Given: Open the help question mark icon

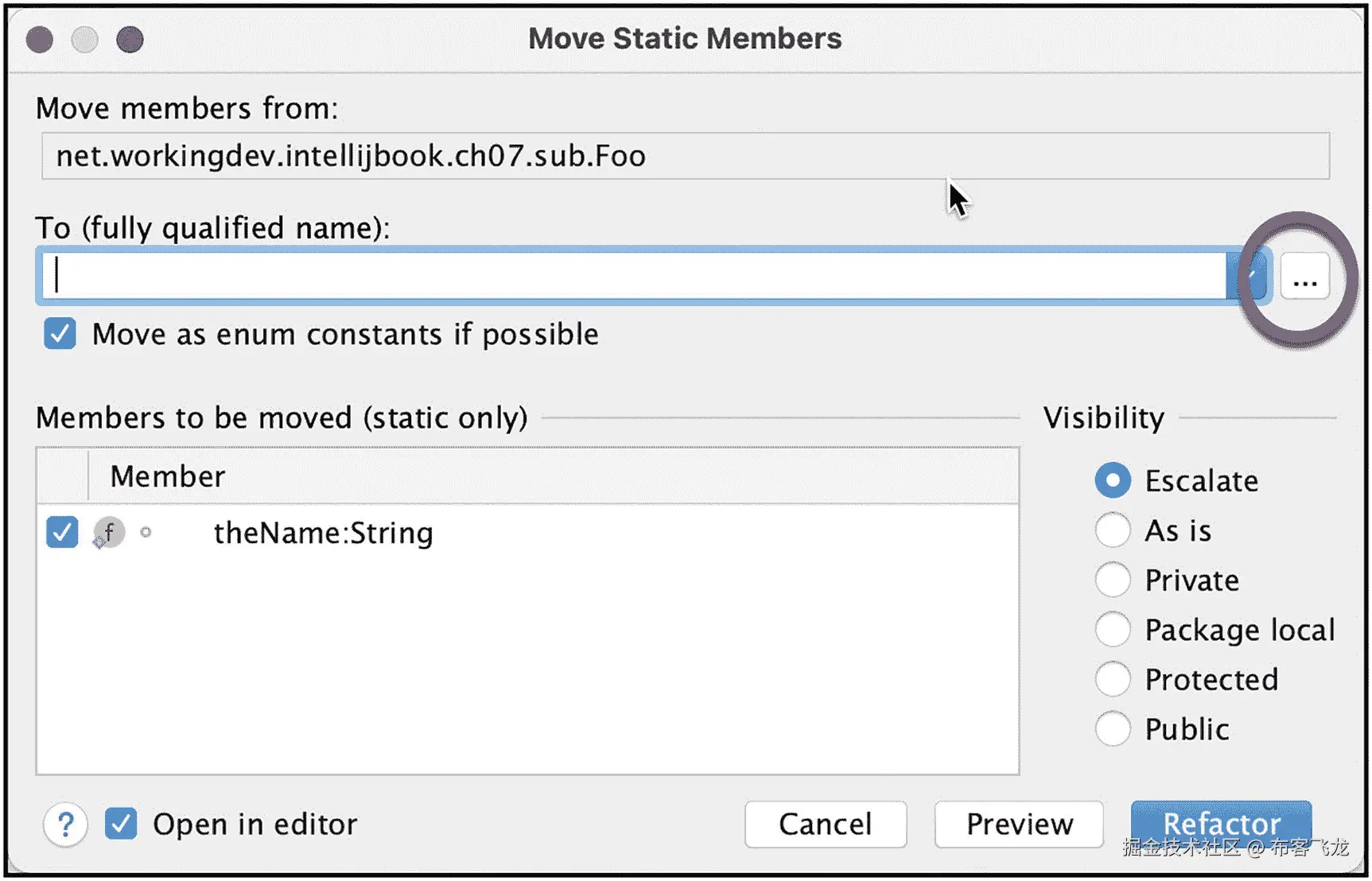Looking at the screenshot, I should tap(65, 825).
